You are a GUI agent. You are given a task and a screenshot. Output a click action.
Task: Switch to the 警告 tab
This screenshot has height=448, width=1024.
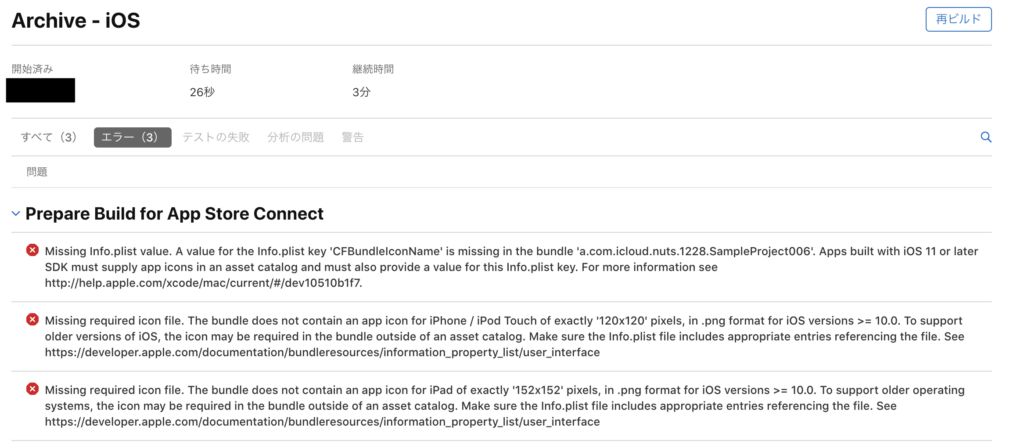353,137
